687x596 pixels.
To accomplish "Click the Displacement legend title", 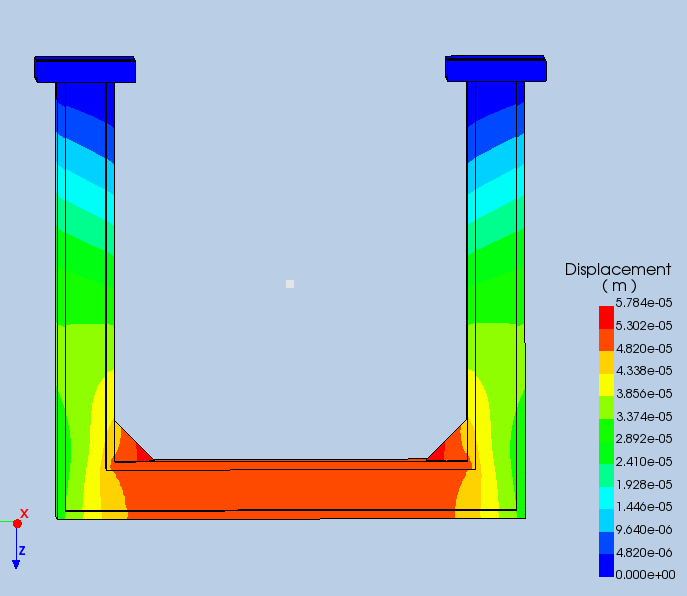I will click(x=617, y=269).
